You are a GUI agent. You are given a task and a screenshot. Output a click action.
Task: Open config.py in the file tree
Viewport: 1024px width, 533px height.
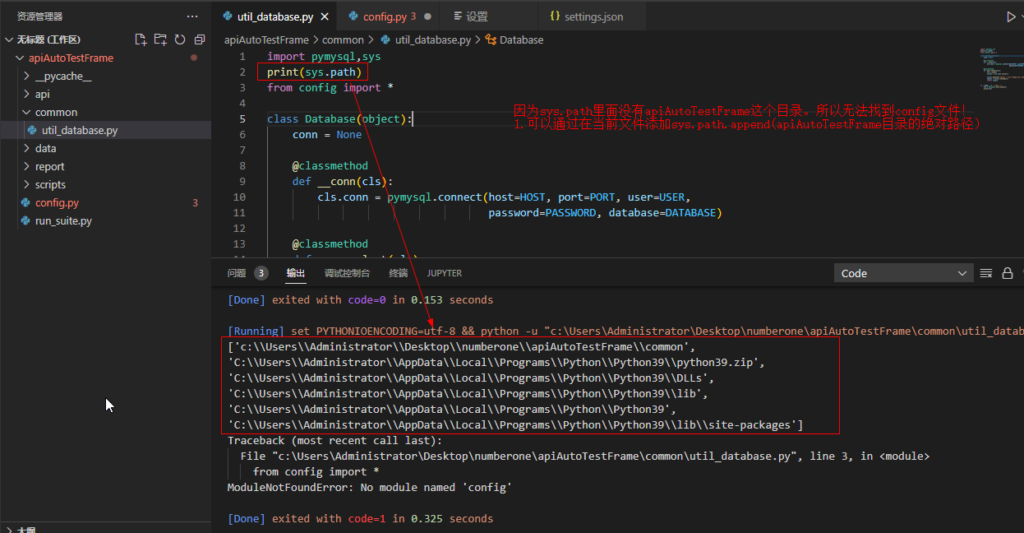pyautogui.click(x=56, y=203)
